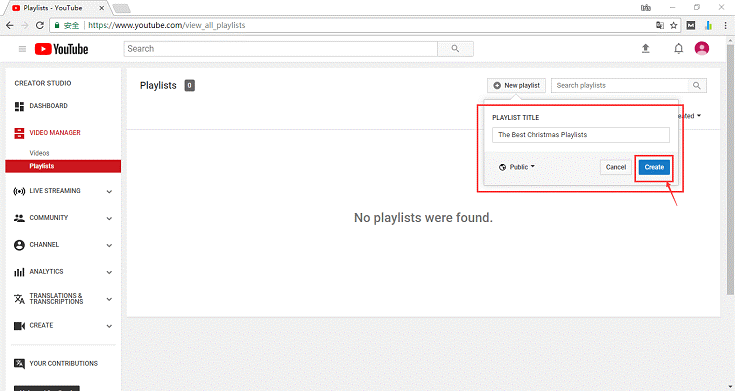Select the Playlists sidebar item
The width and height of the screenshot is (735, 391).
[63, 166]
